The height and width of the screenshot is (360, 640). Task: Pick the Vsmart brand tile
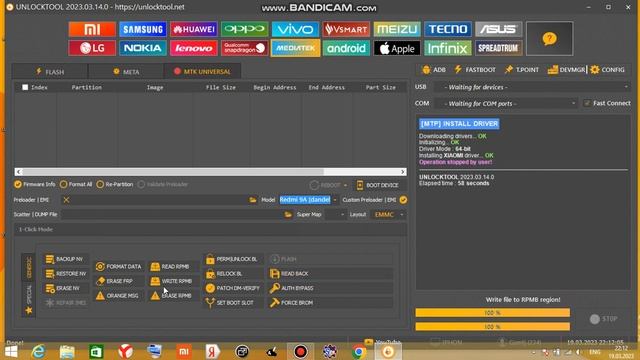[346, 29]
